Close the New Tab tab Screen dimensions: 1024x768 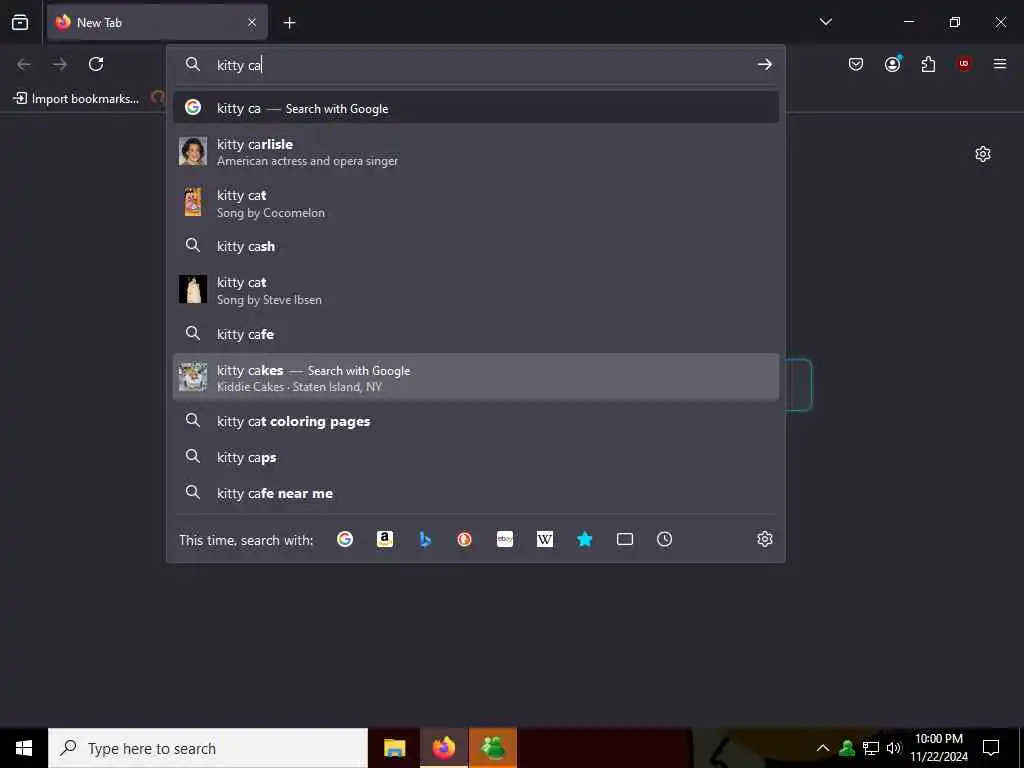pos(252,23)
